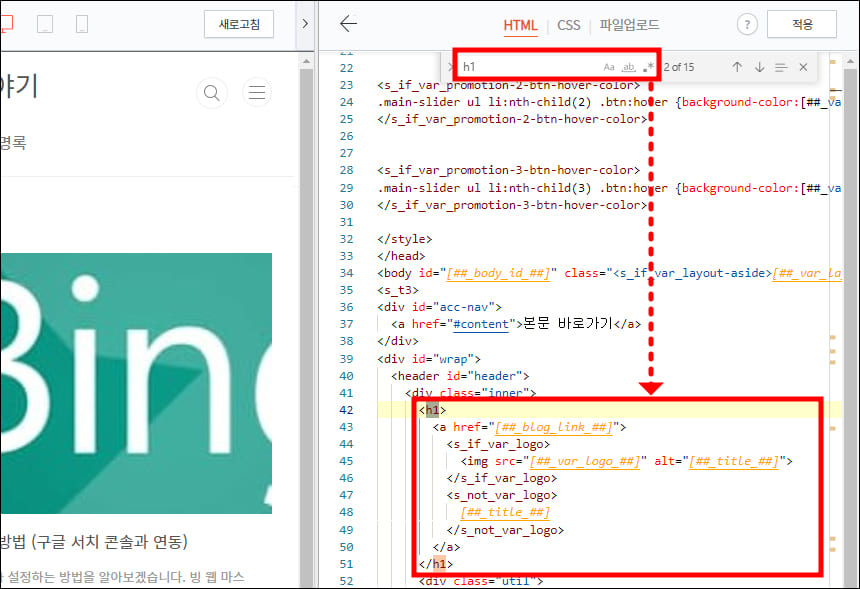Click the find-in-selection icon next to arrows

(782, 66)
